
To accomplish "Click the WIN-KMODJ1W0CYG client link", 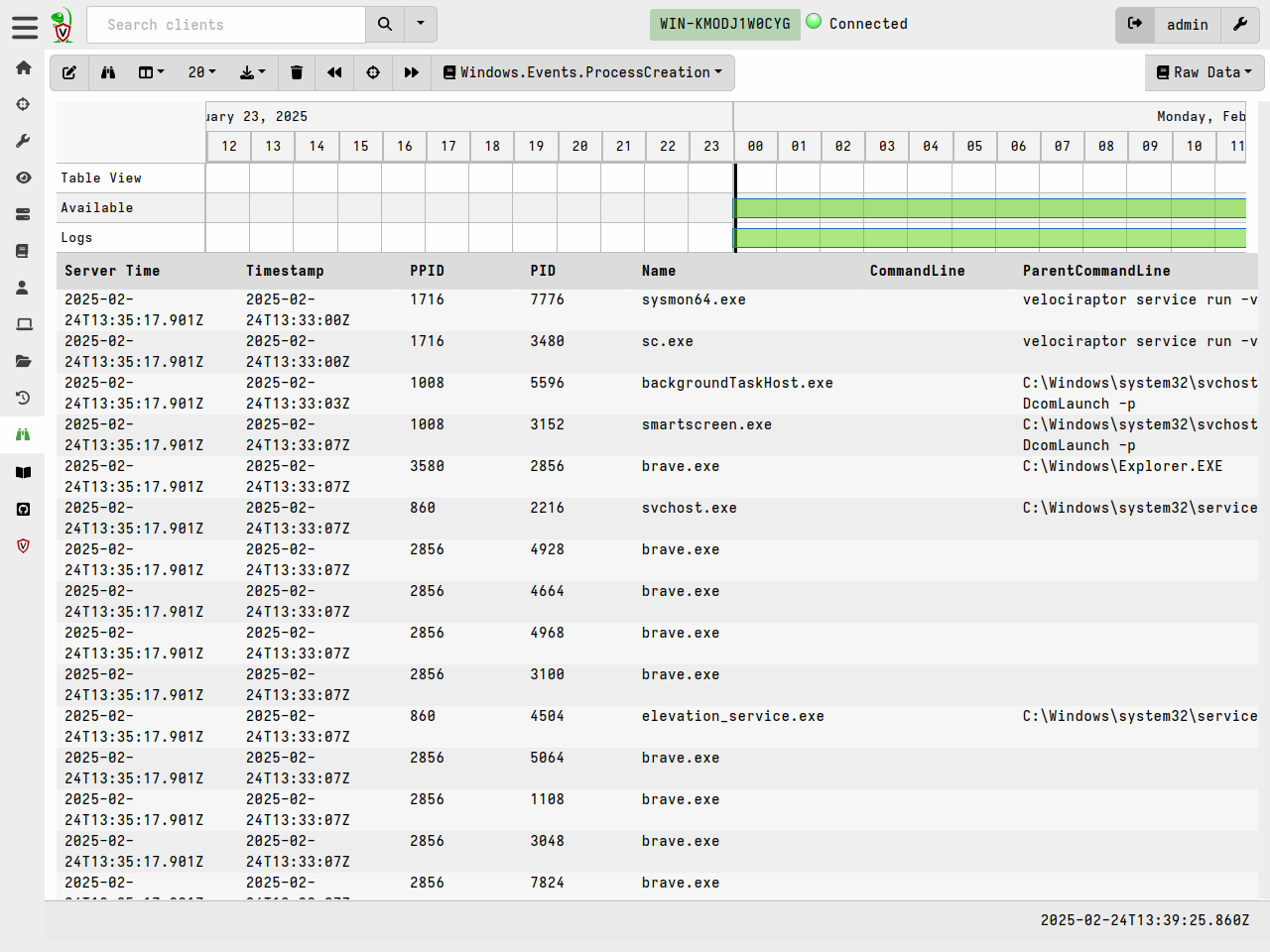I will point(725,25).
